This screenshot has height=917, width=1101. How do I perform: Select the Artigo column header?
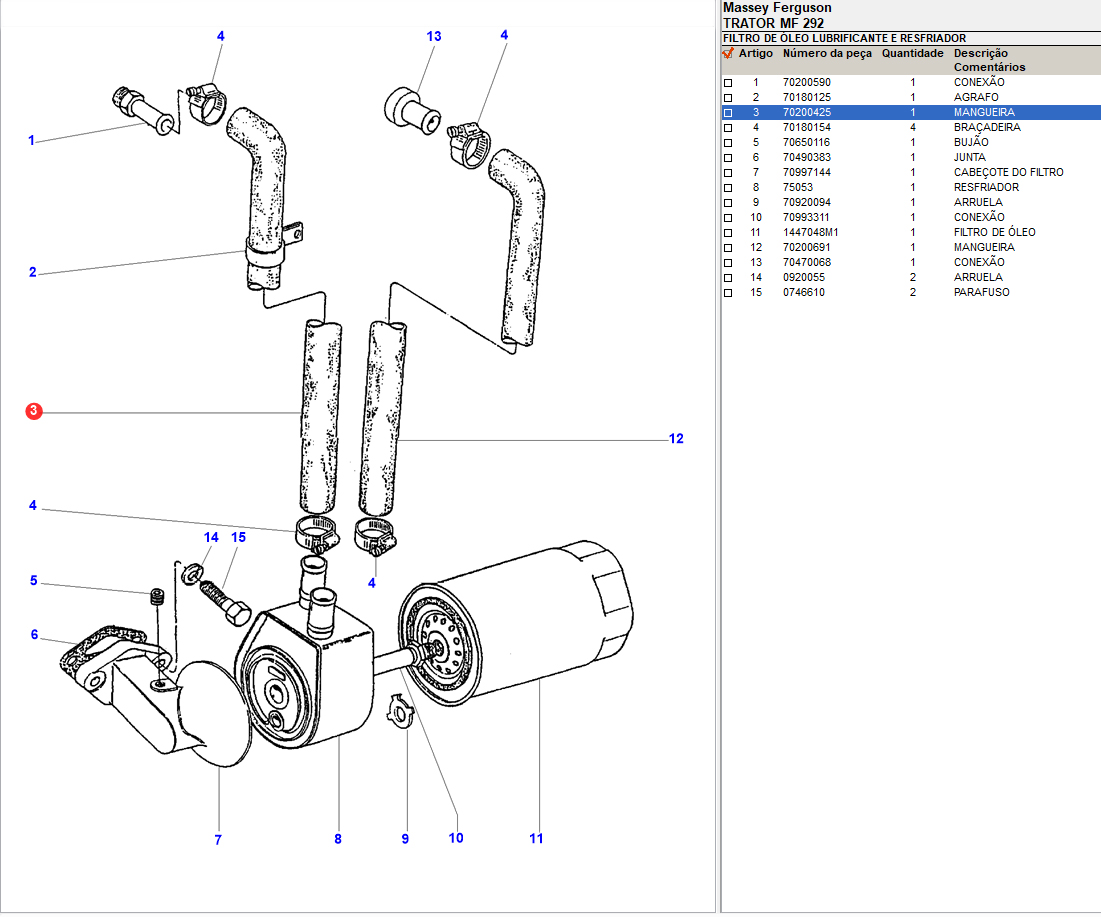[756, 53]
